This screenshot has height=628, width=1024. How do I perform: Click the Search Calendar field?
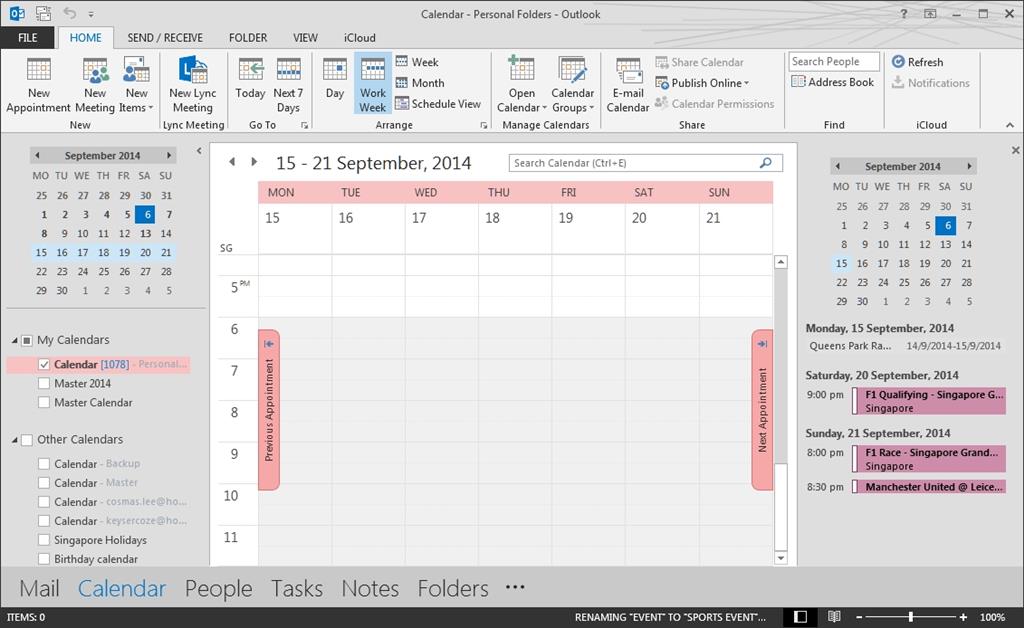point(645,163)
